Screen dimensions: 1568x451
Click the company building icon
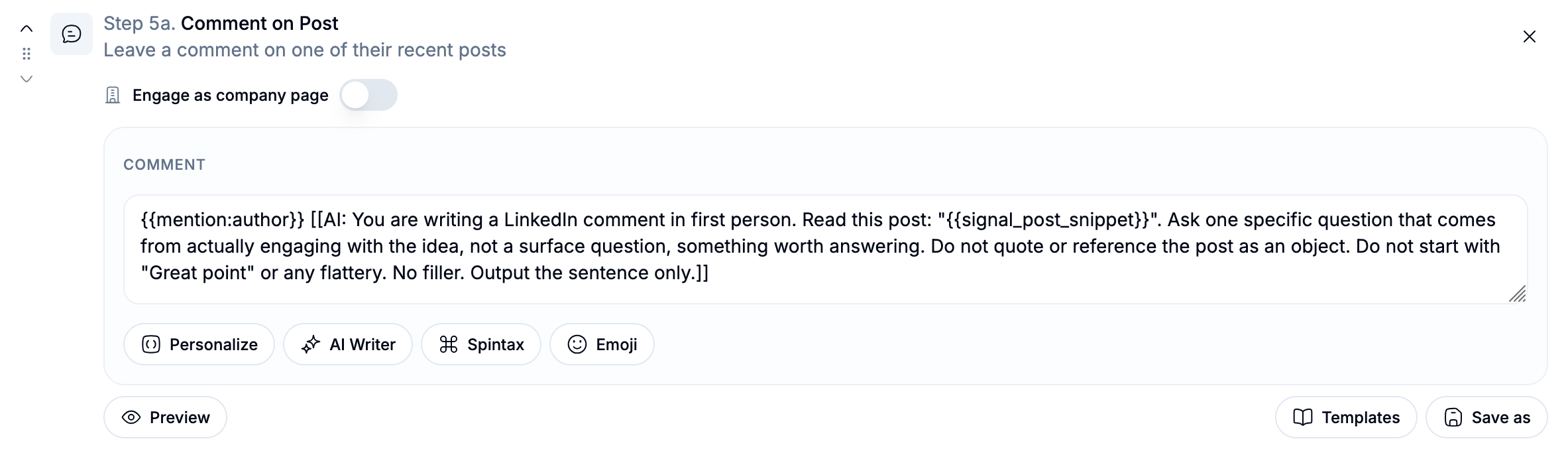[x=113, y=96]
